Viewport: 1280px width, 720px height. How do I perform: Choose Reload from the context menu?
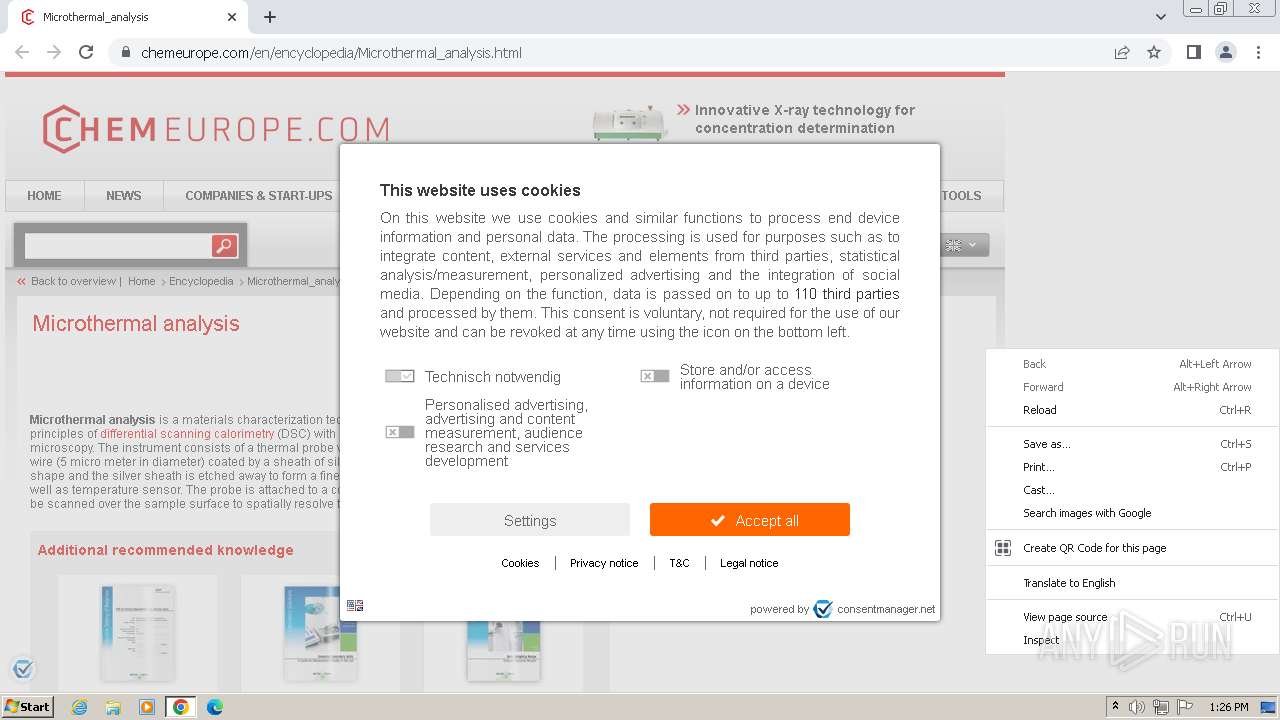click(1132, 410)
